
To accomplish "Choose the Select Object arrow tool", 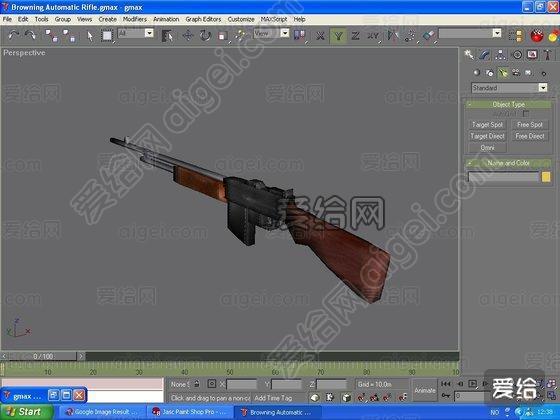I will click(x=90, y=35).
